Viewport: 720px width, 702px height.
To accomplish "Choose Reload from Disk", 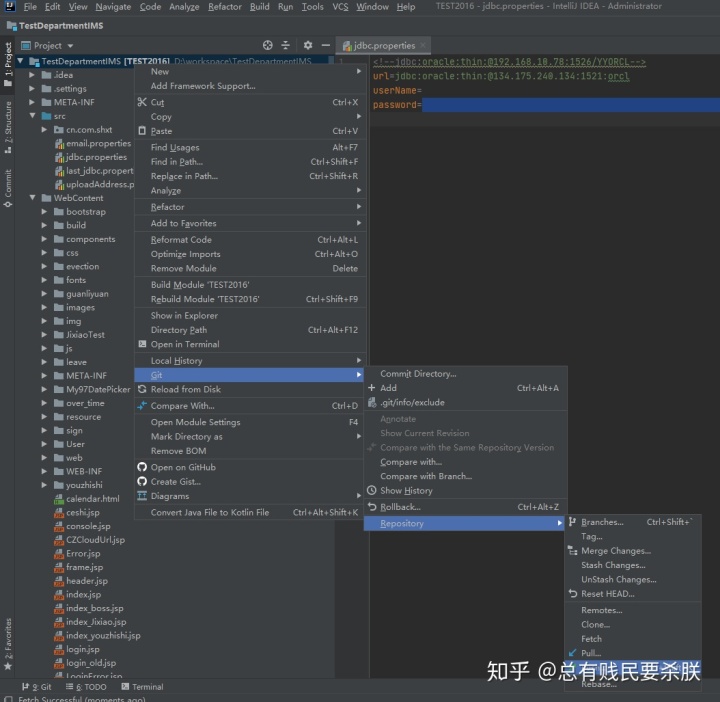I will click(x=250, y=389).
